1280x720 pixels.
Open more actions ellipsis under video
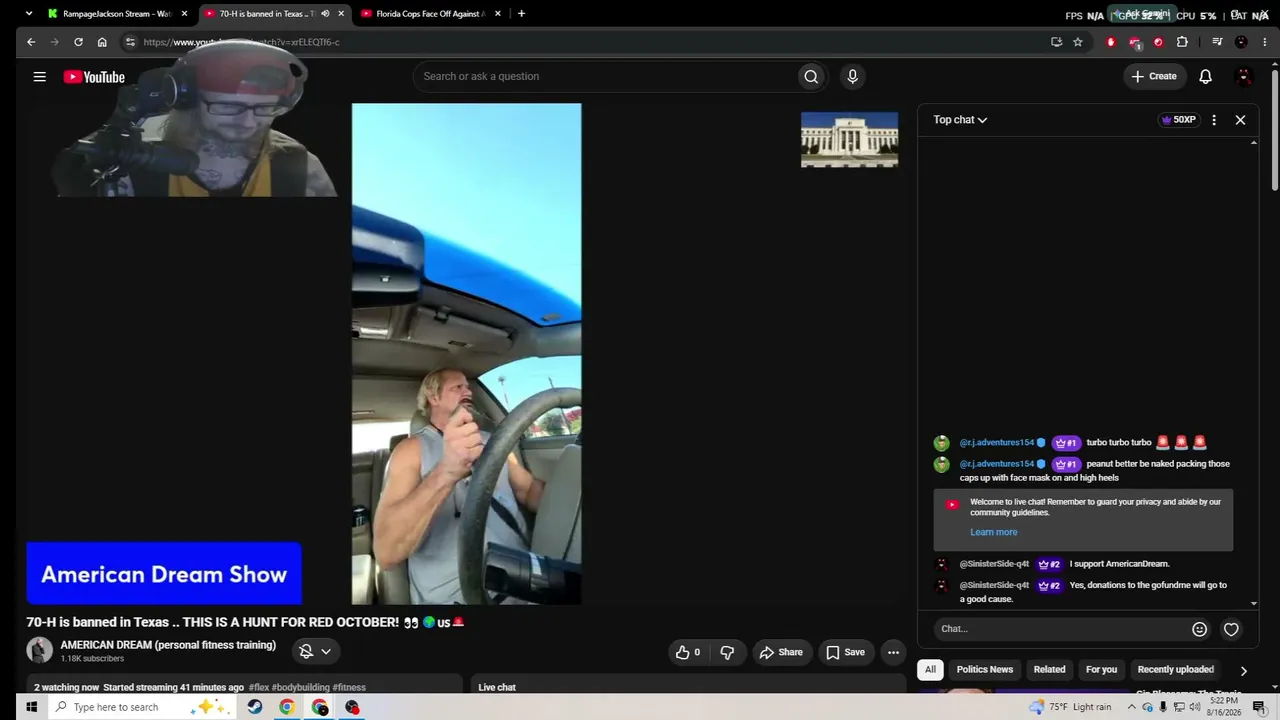(x=893, y=652)
